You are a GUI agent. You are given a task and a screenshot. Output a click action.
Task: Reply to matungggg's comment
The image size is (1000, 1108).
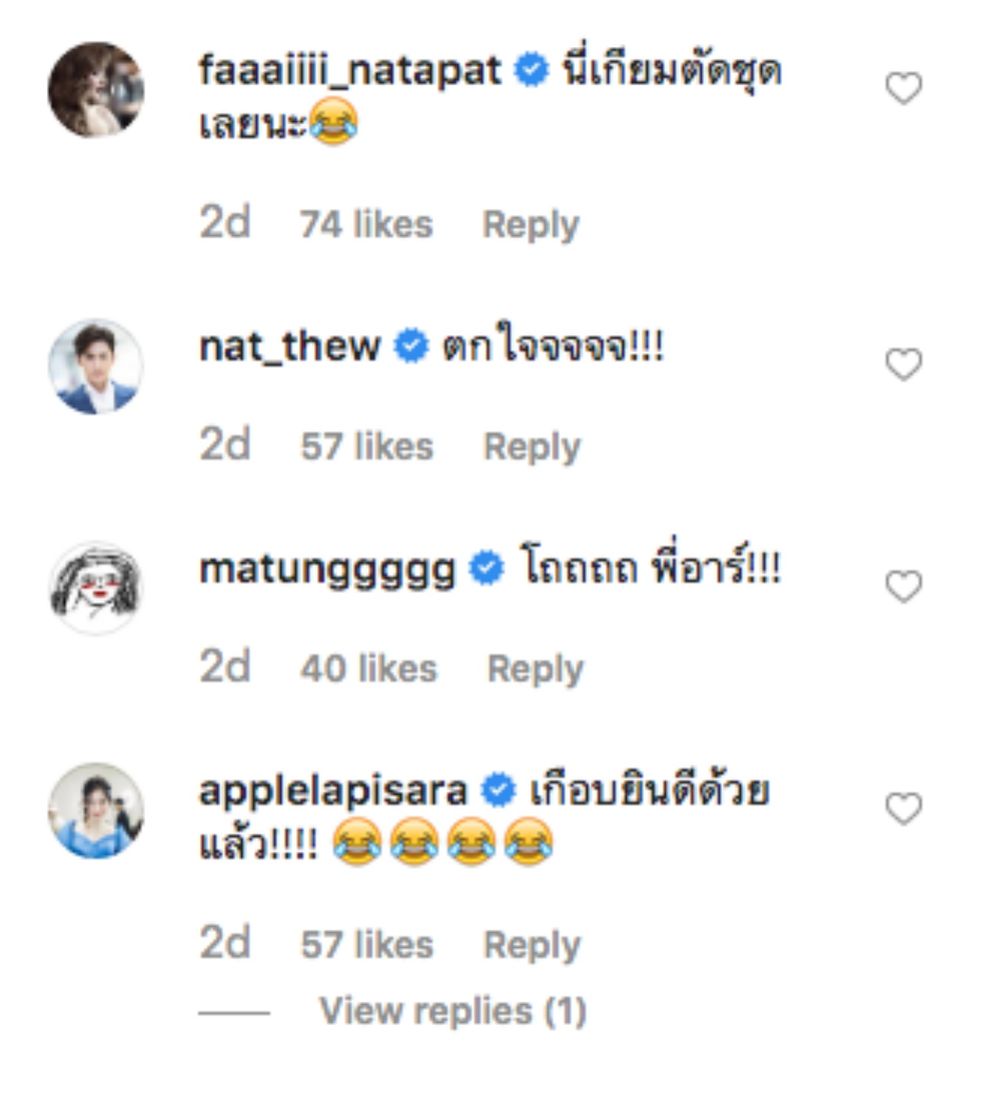point(536,669)
